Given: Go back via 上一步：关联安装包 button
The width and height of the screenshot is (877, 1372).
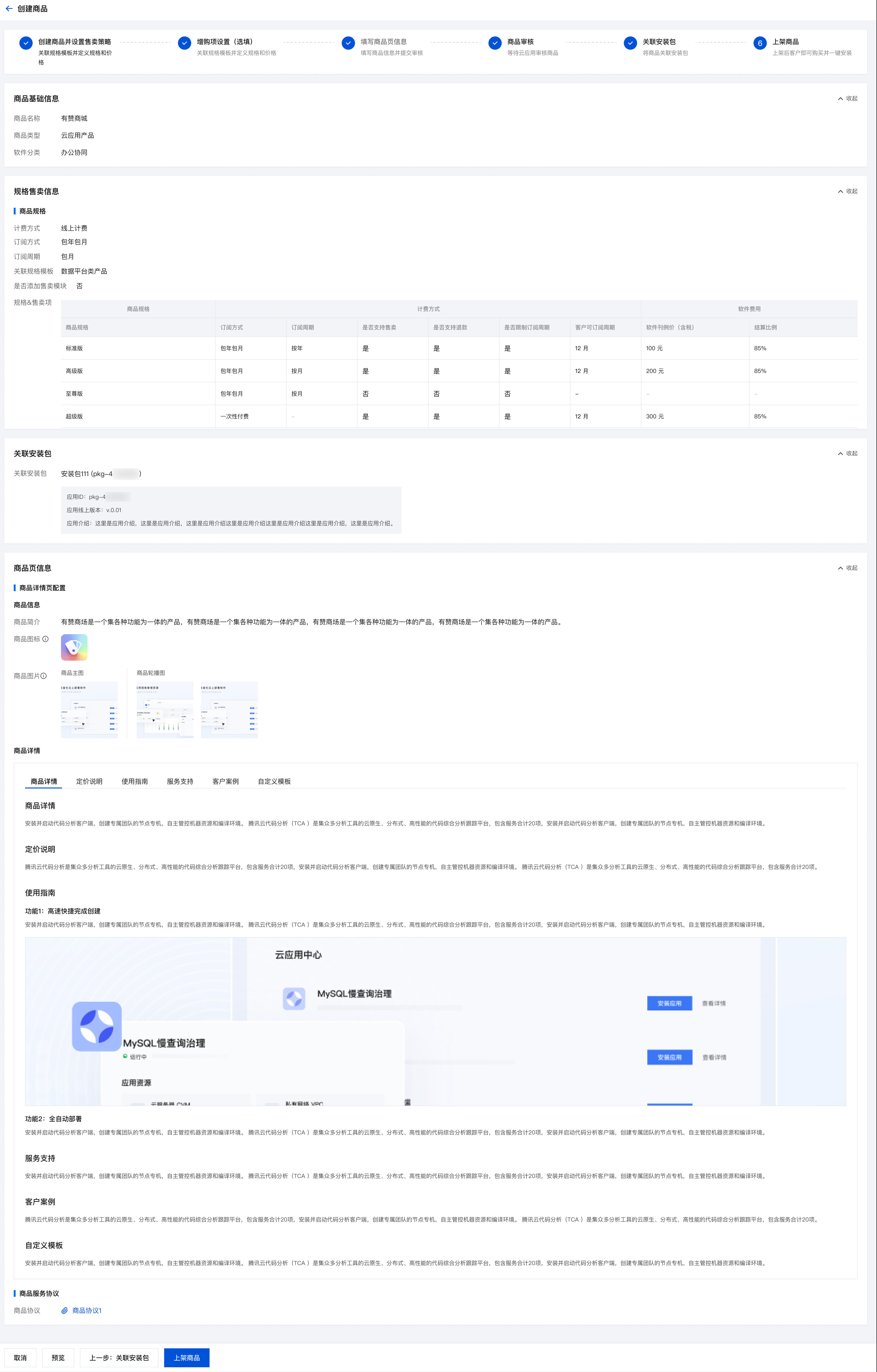Looking at the screenshot, I should coord(119,1358).
